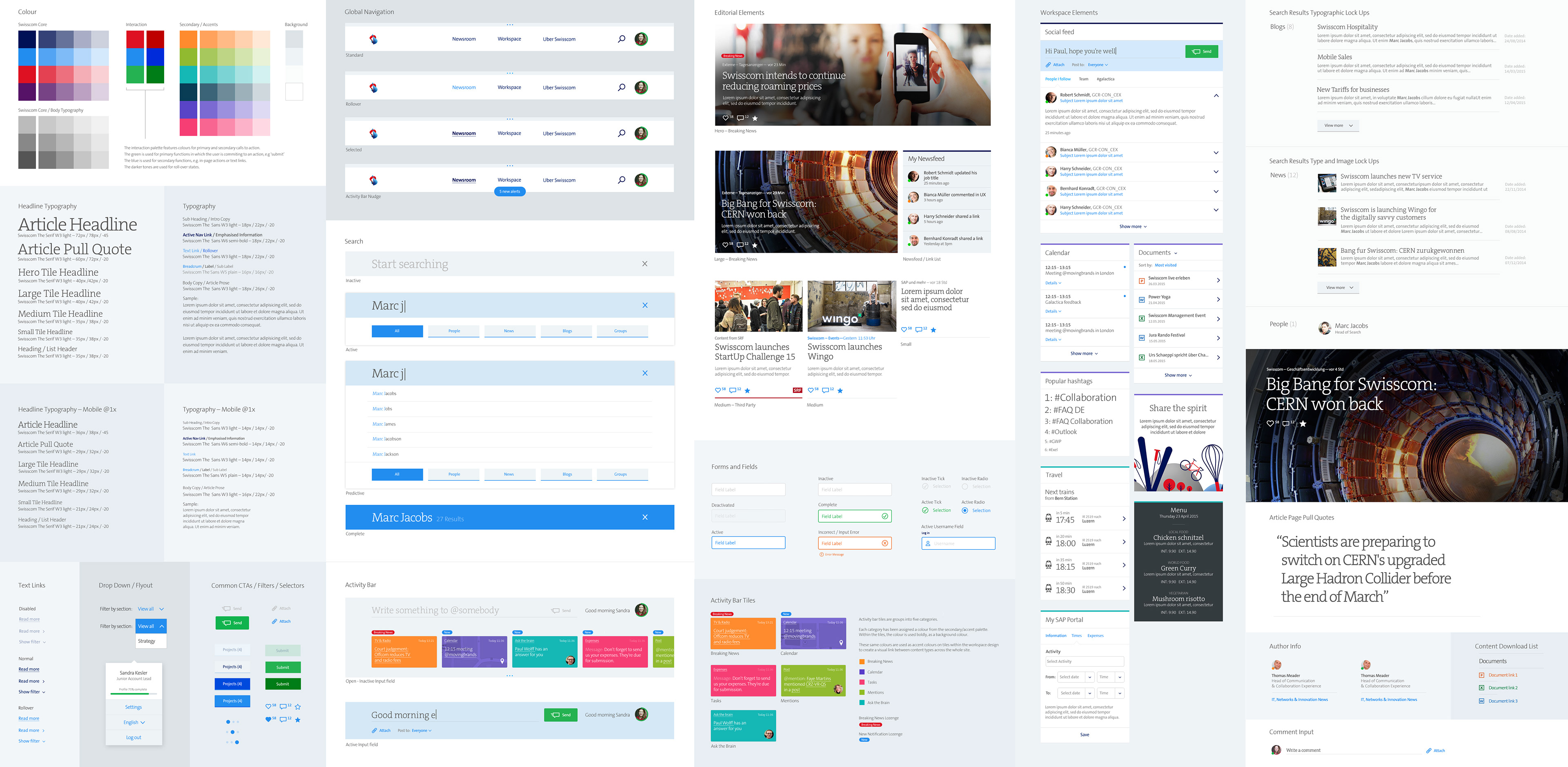Click the star icon on Hero Breaking News article
Viewport: 1568px width, 767px height.
(755, 118)
